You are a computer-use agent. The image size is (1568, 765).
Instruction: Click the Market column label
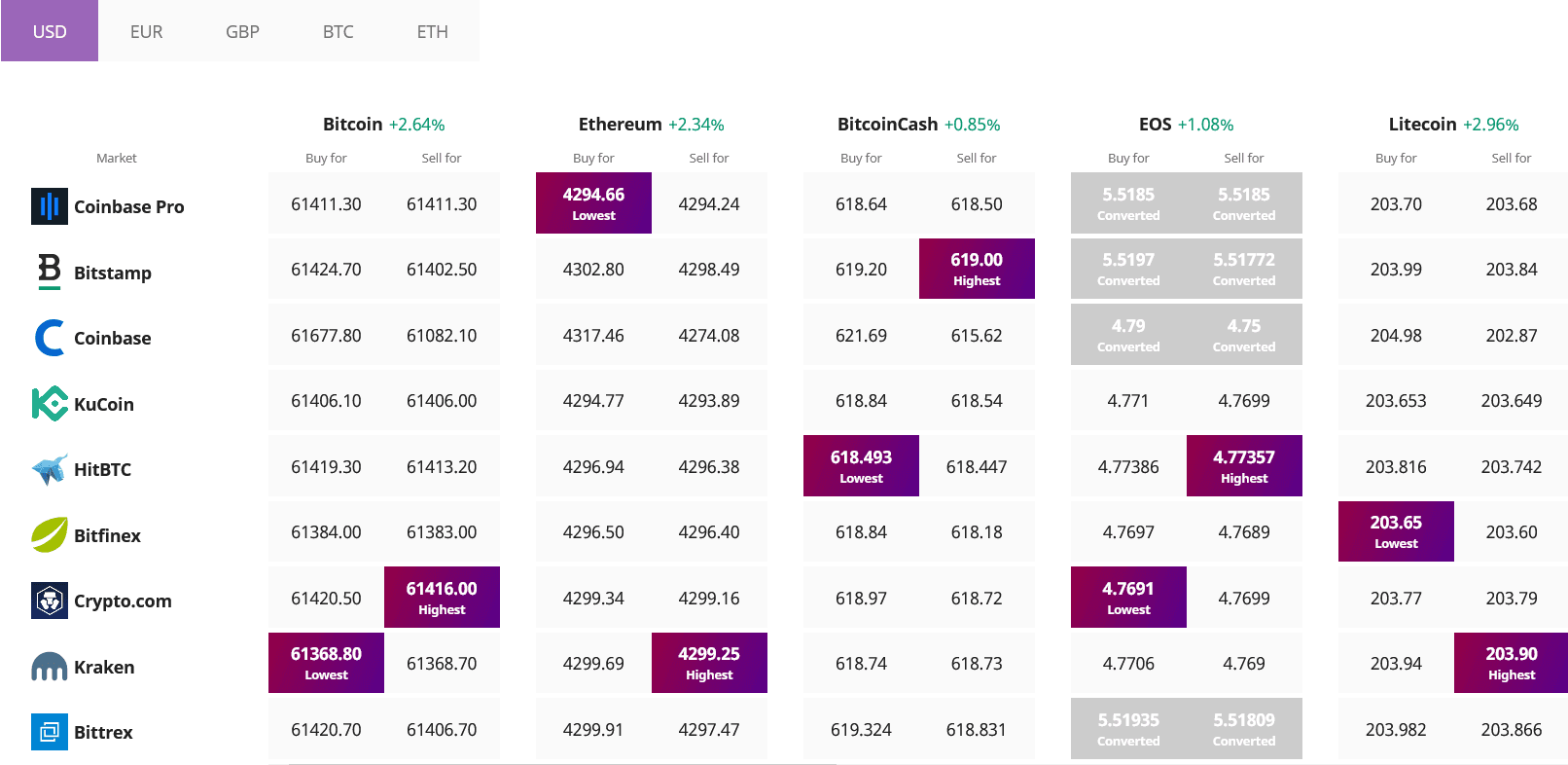click(x=117, y=158)
